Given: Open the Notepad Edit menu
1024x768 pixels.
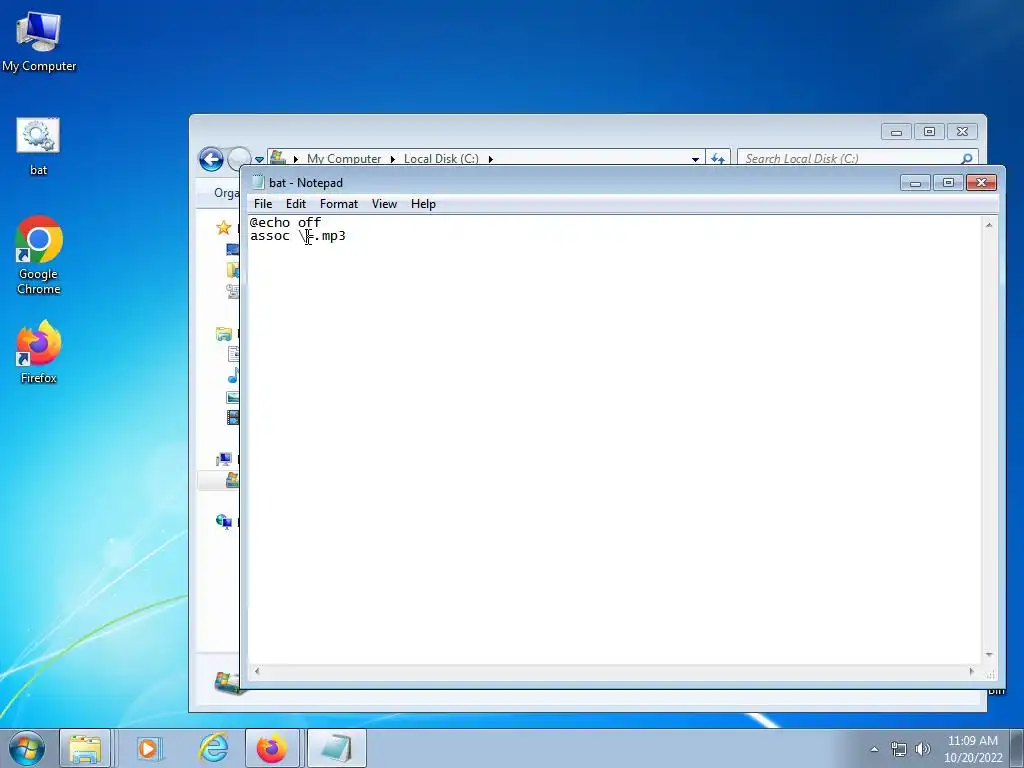Looking at the screenshot, I should [296, 204].
